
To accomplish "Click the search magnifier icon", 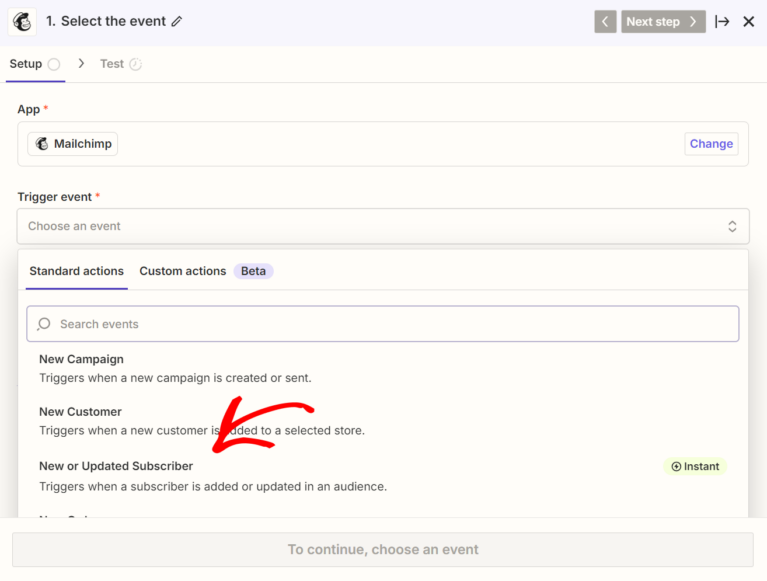I will click(44, 324).
